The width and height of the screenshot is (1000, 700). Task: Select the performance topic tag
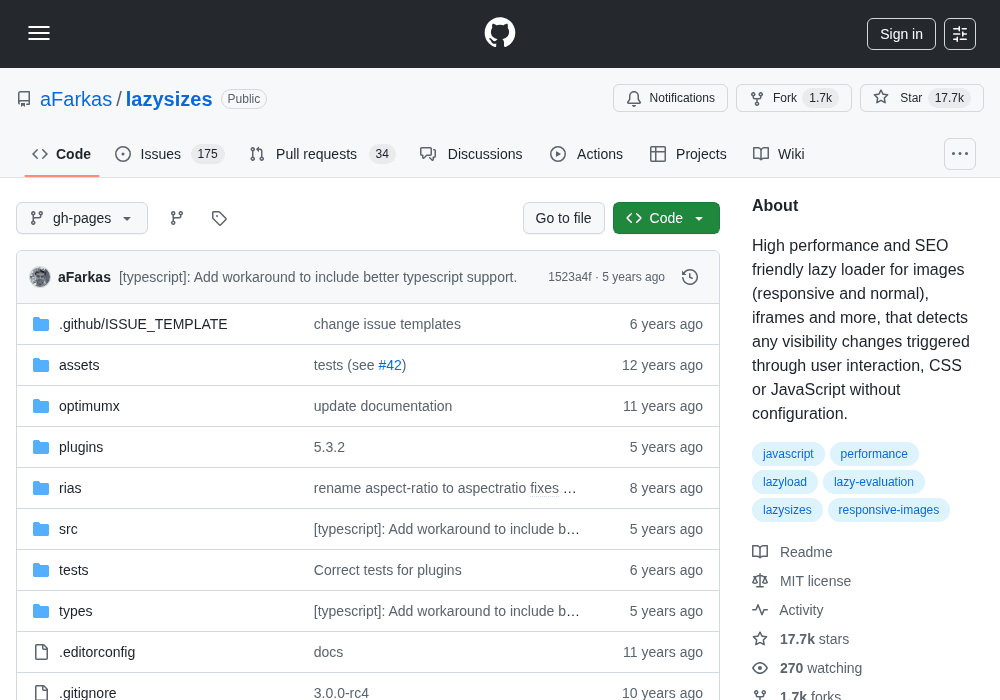[x=874, y=454]
